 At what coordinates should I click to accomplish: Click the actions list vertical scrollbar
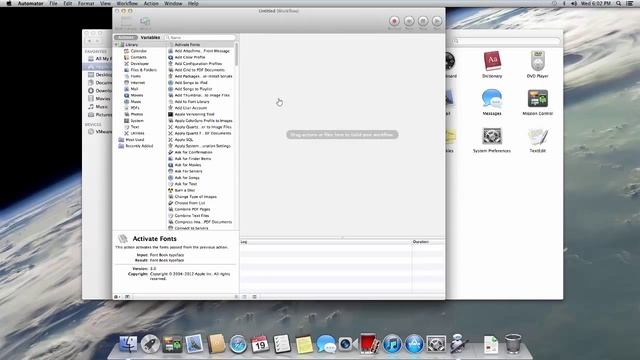(x=237, y=53)
